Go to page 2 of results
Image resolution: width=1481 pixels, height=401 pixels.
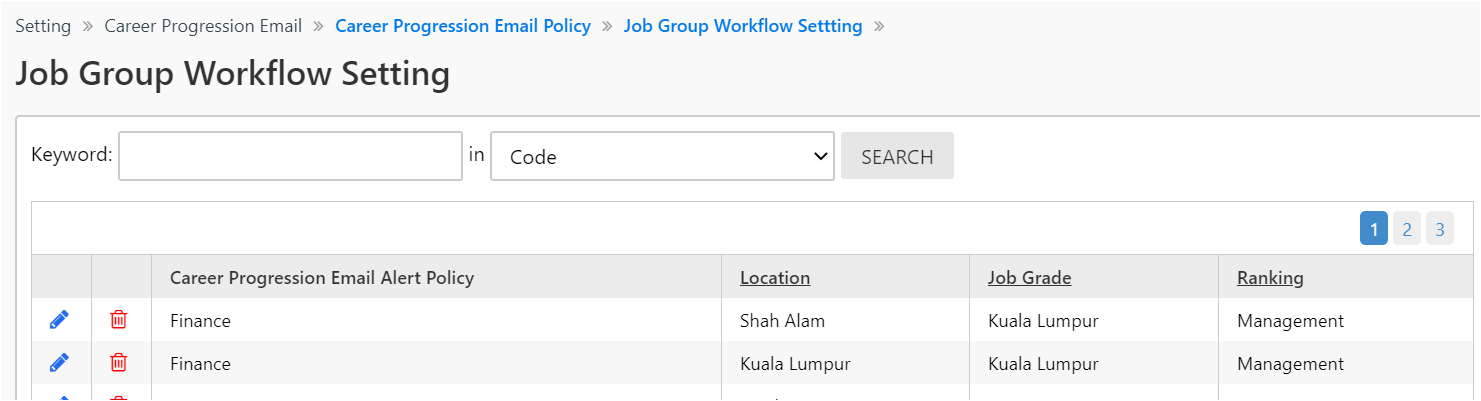click(x=1406, y=230)
